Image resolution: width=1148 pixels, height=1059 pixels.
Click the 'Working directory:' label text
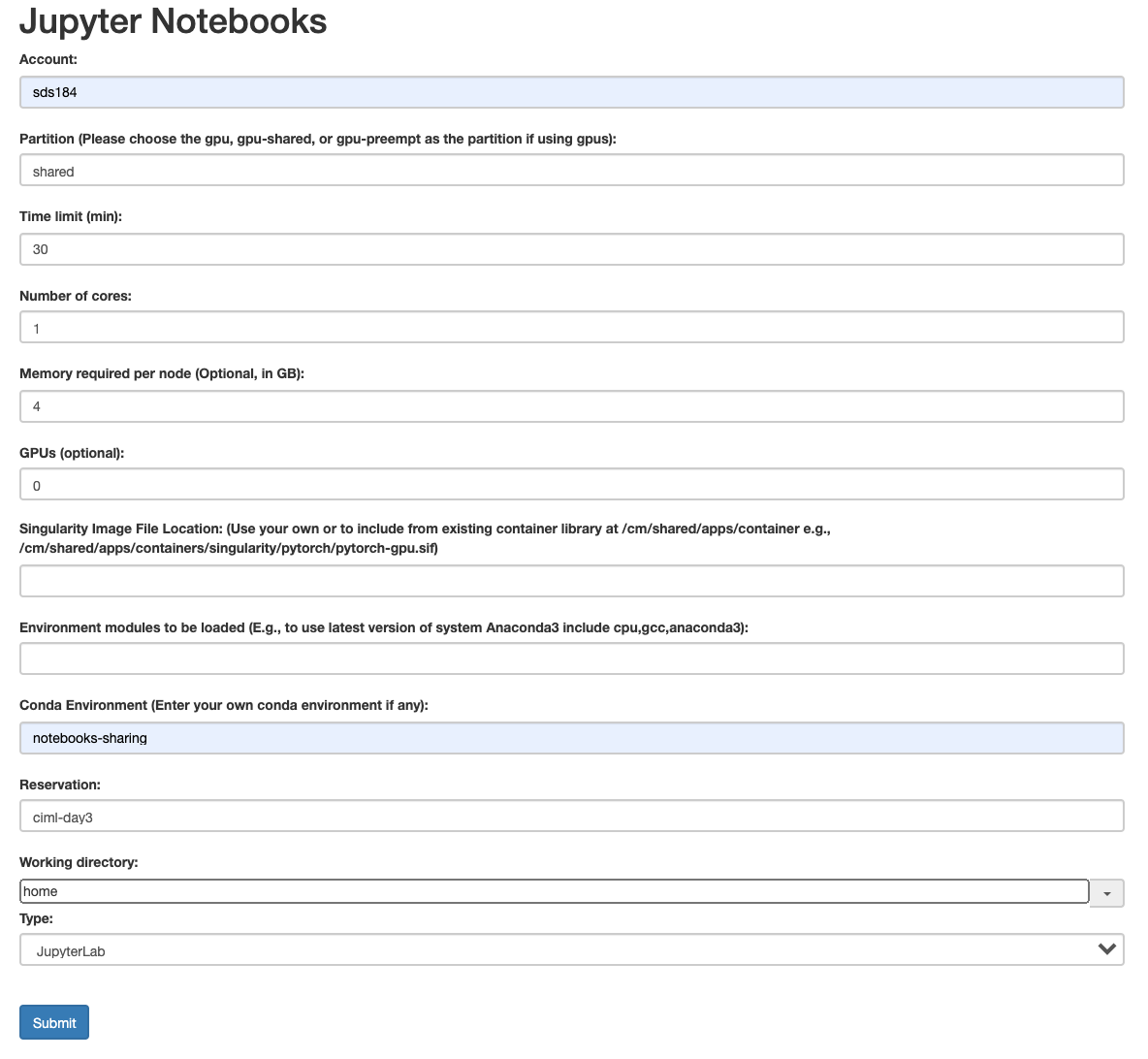79,862
